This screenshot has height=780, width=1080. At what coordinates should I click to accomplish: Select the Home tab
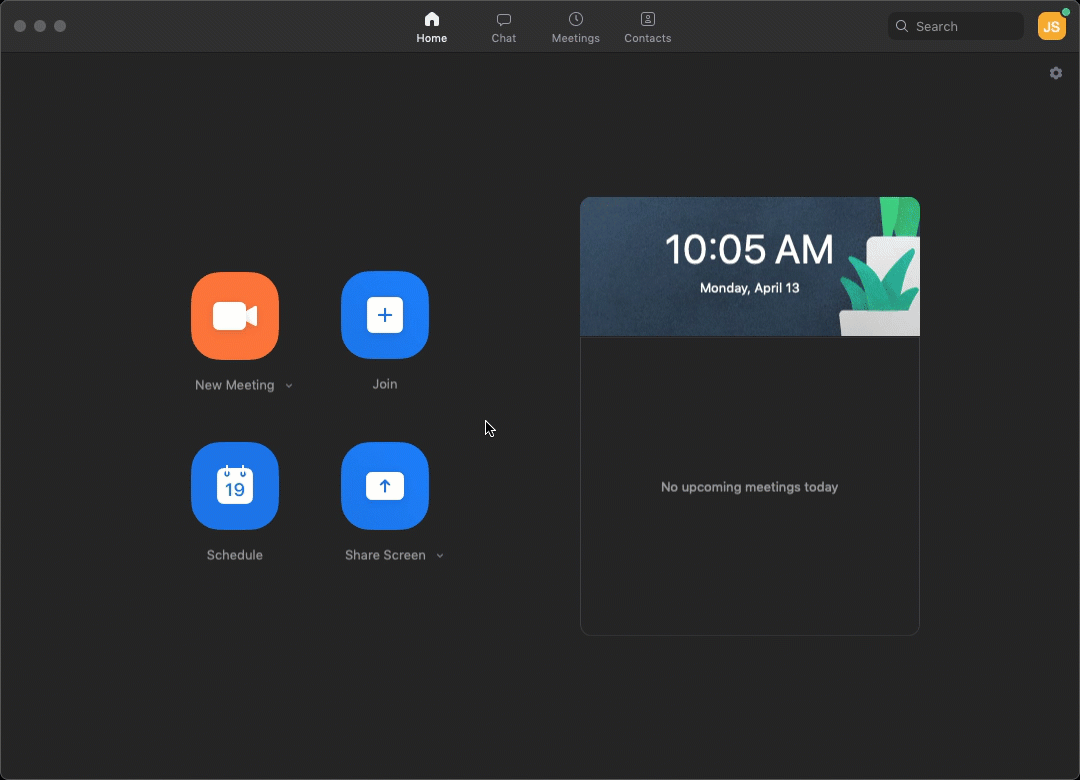(432, 27)
